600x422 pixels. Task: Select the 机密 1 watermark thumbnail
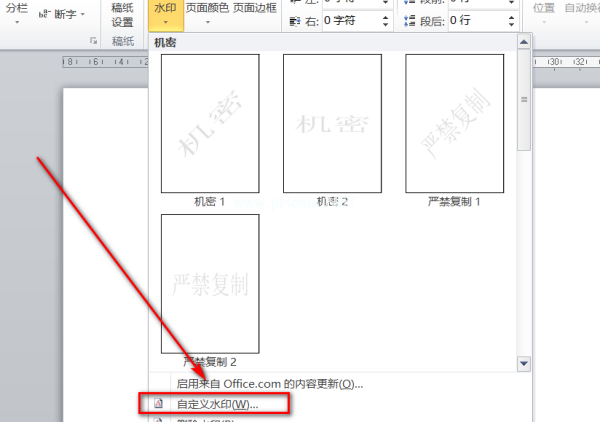(x=210, y=122)
